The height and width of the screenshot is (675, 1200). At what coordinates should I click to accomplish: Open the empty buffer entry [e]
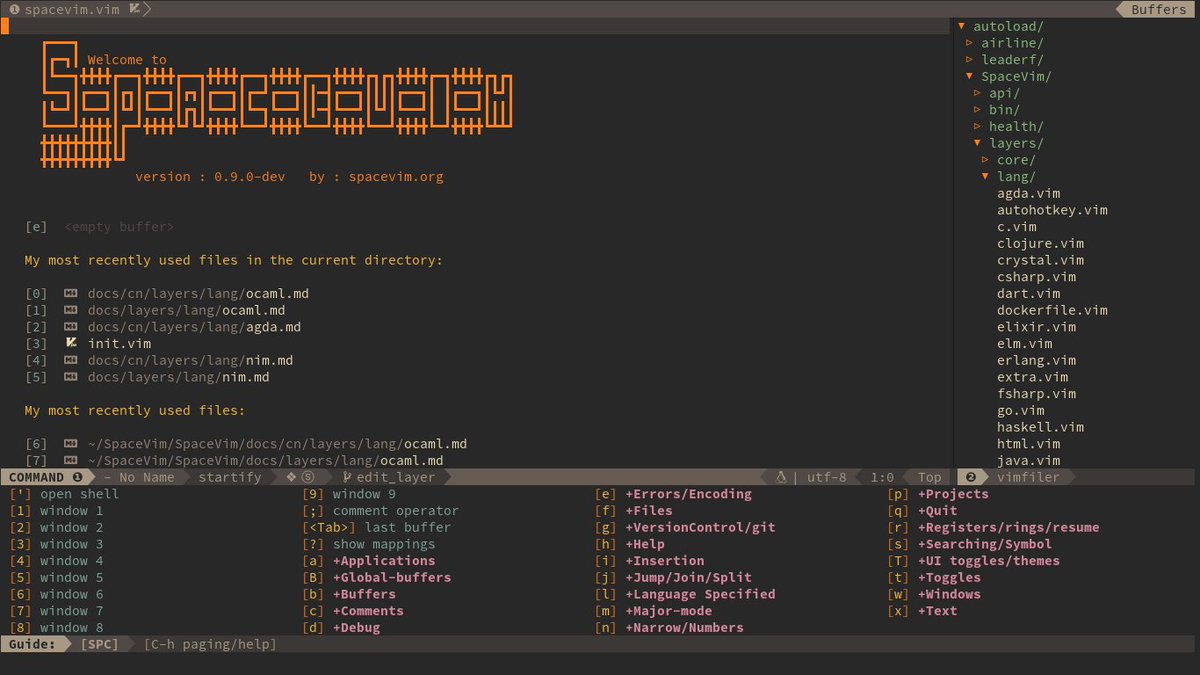point(119,227)
